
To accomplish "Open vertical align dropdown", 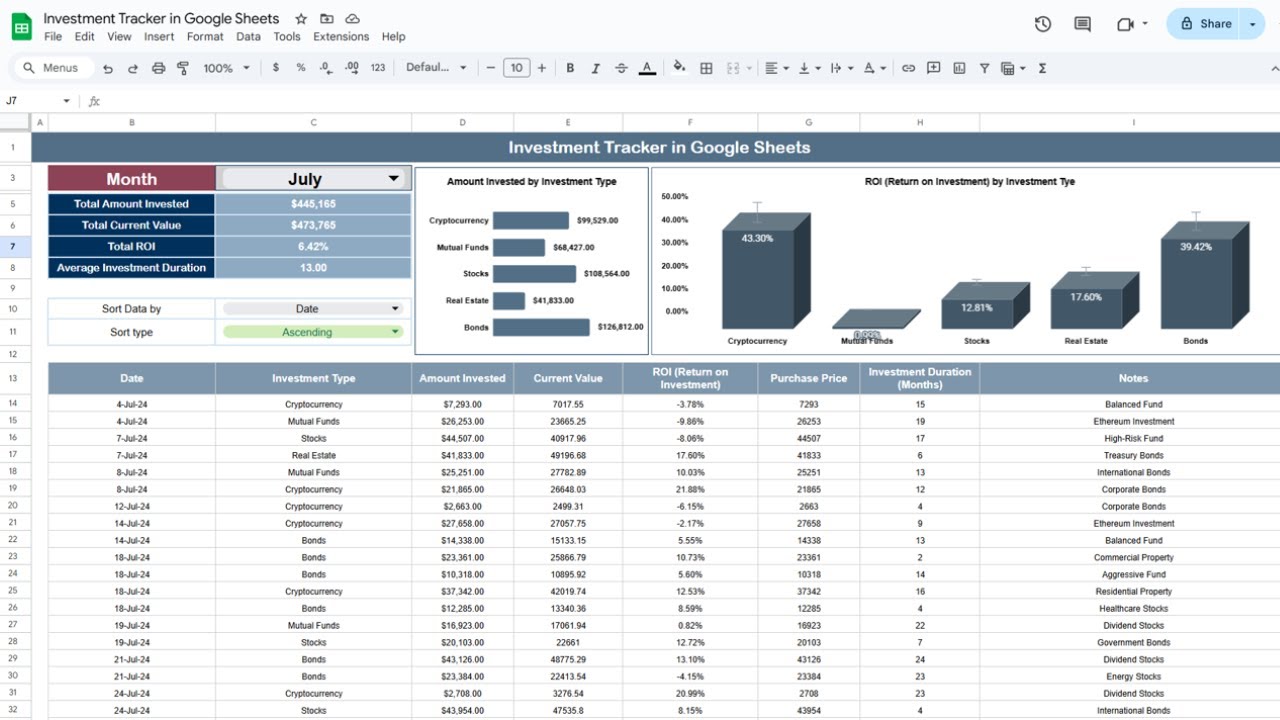I will tap(809, 68).
